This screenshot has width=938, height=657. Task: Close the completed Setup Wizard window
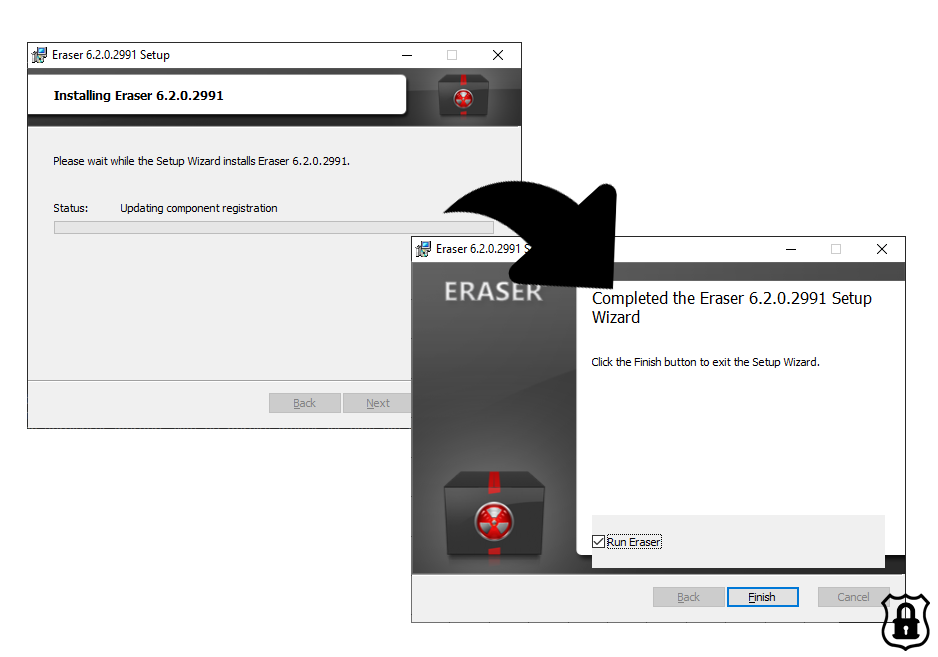coord(882,249)
